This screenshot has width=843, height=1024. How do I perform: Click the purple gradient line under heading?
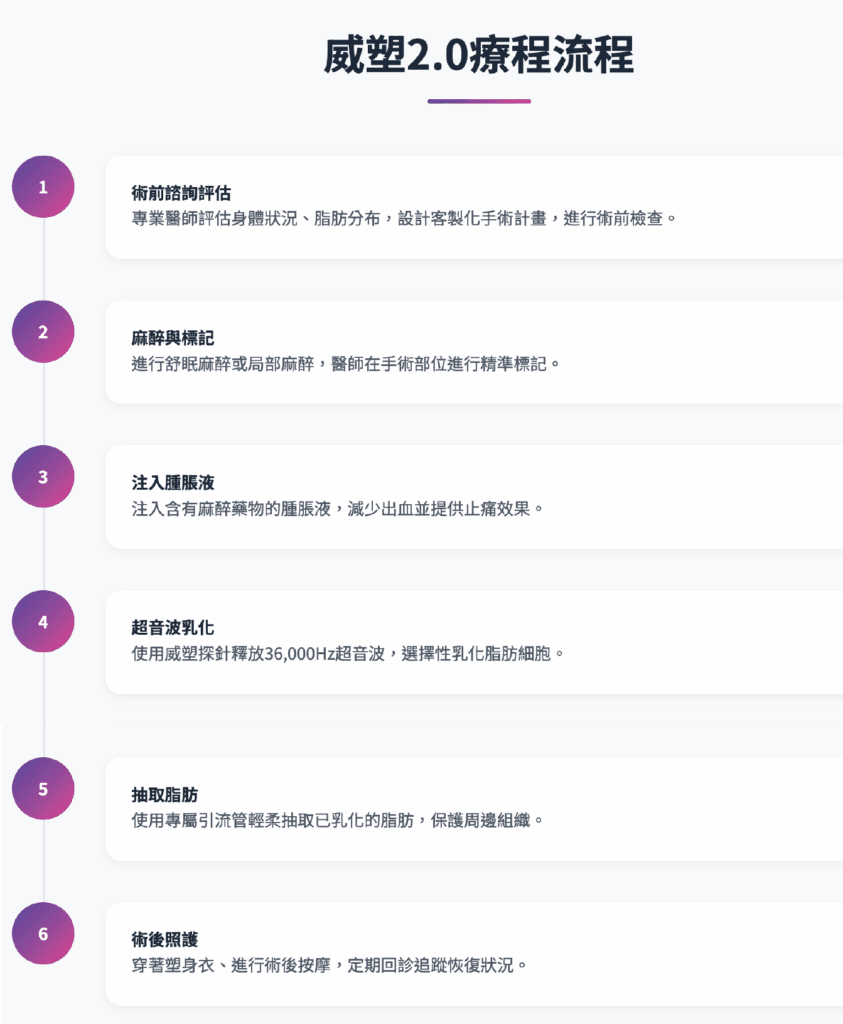tap(478, 101)
